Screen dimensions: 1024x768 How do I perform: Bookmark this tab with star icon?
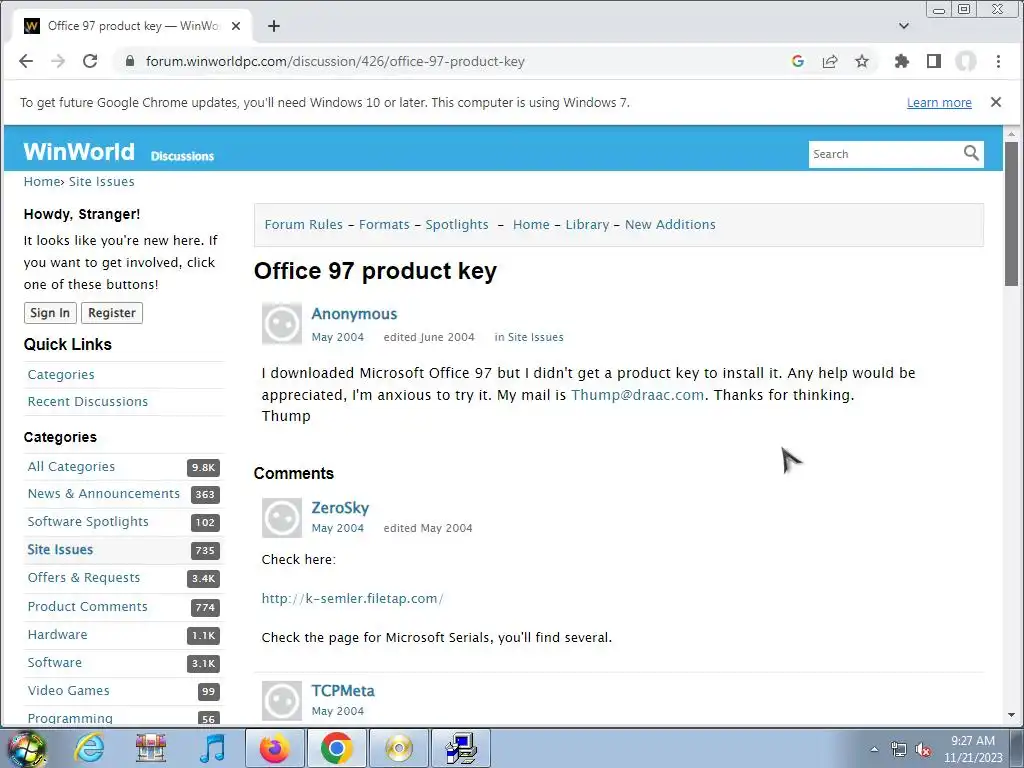862,61
